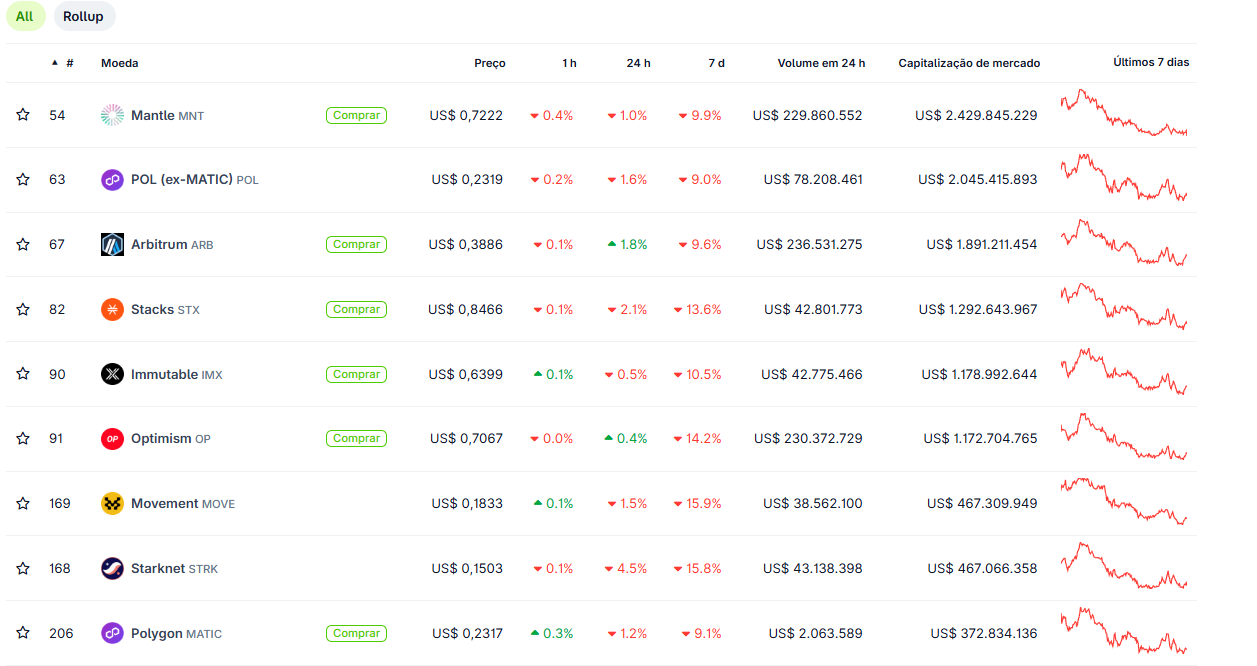Buy Stacks via Comprar button
The width and height of the screenshot is (1257, 666).
pos(356,309)
